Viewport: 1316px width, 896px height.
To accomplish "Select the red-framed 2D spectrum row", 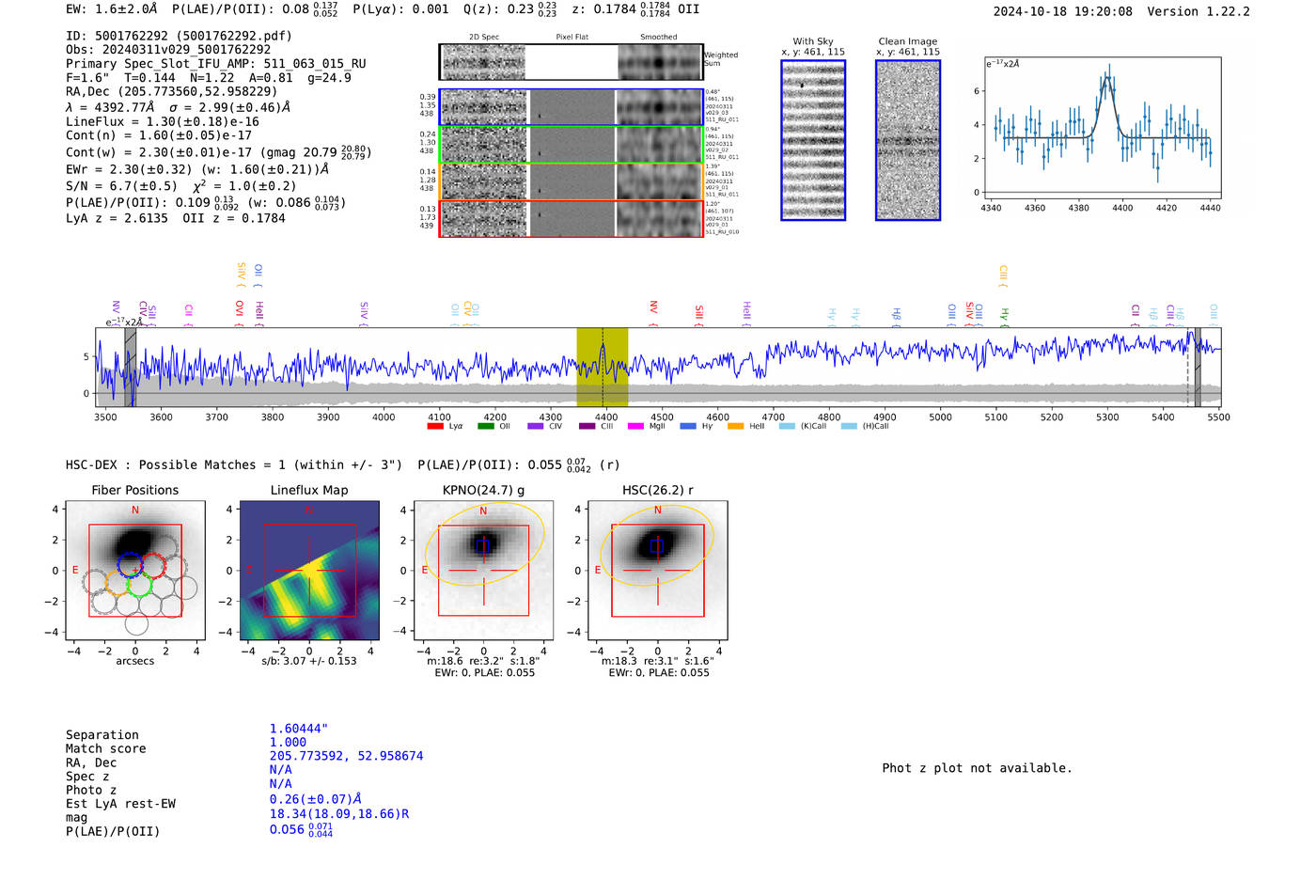I will (x=572, y=218).
